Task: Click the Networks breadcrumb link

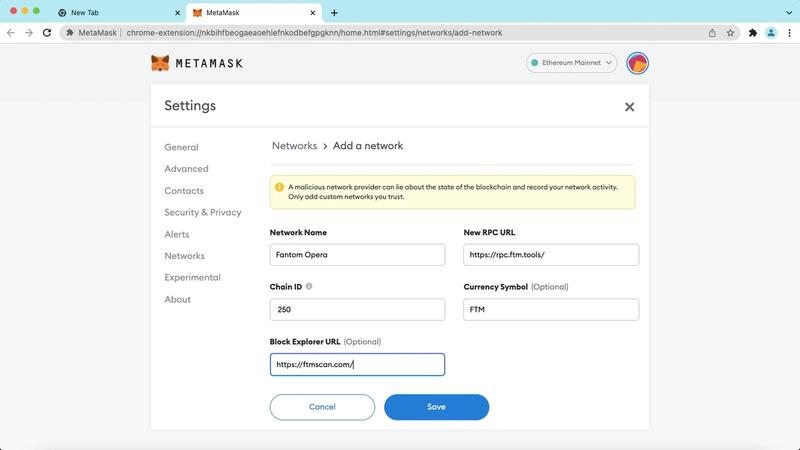Action: [x=294, y=145]
